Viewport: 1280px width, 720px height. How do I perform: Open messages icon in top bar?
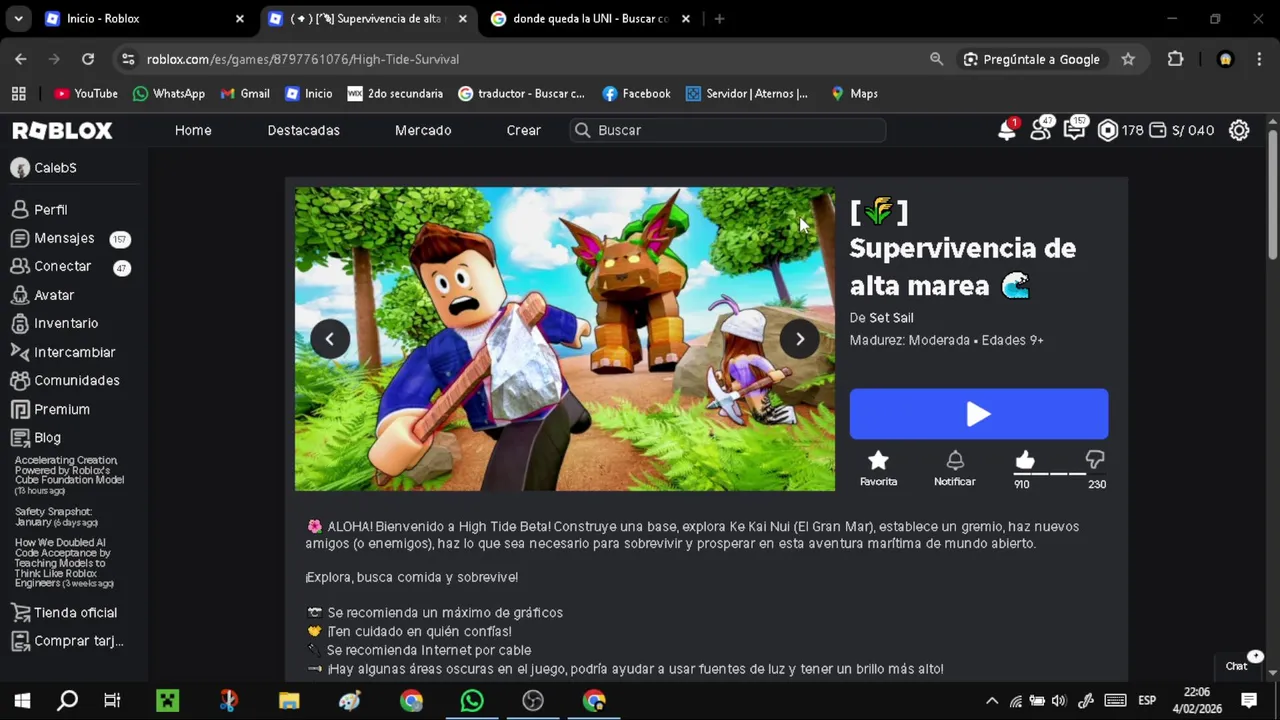point(1075,129)
